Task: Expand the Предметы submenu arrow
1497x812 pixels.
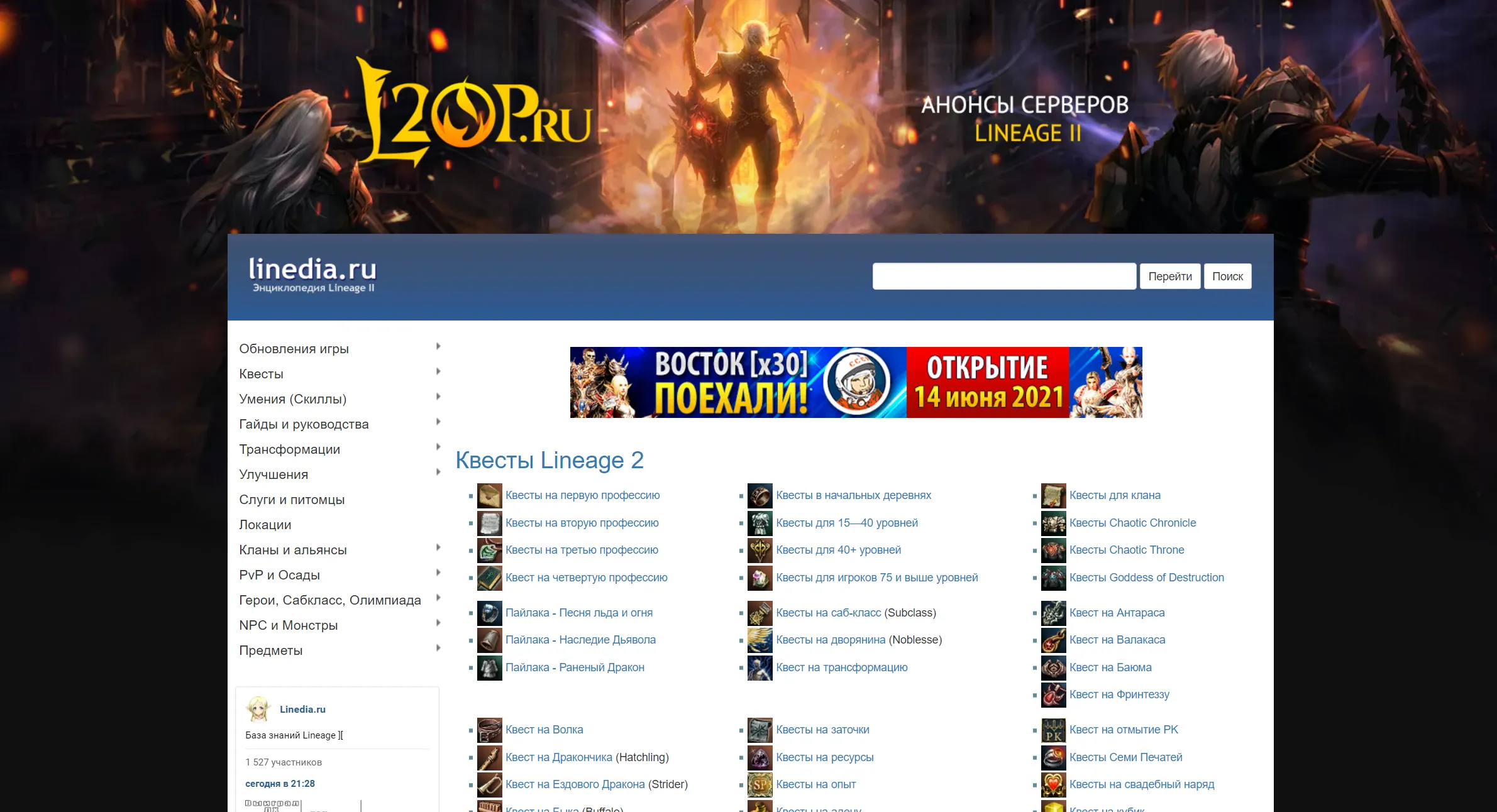Action: [438, 648]
